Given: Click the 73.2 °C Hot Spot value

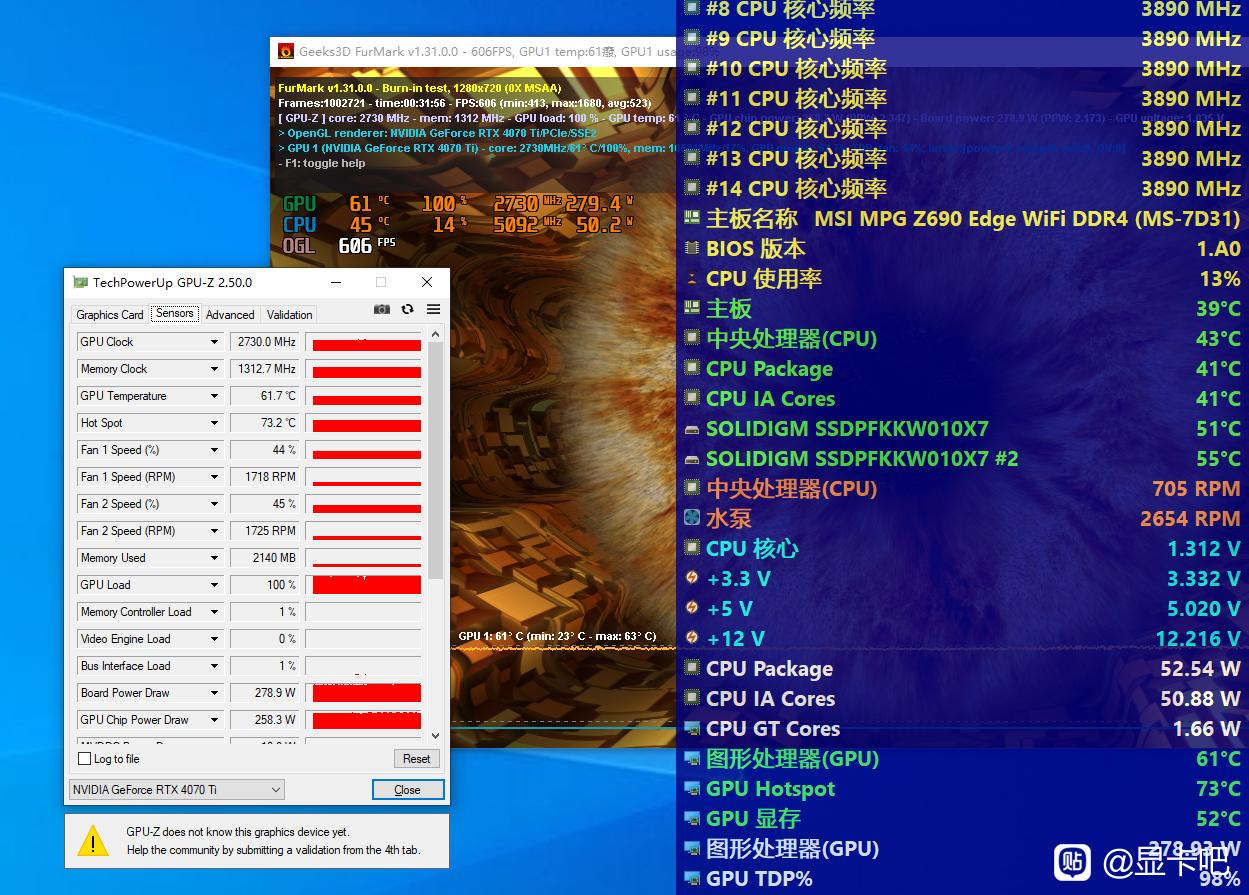Looking at the screenshot, I should coord(265,423).
